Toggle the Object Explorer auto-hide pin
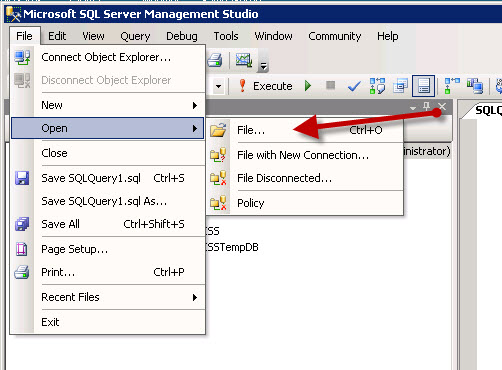 pos(426,107)
